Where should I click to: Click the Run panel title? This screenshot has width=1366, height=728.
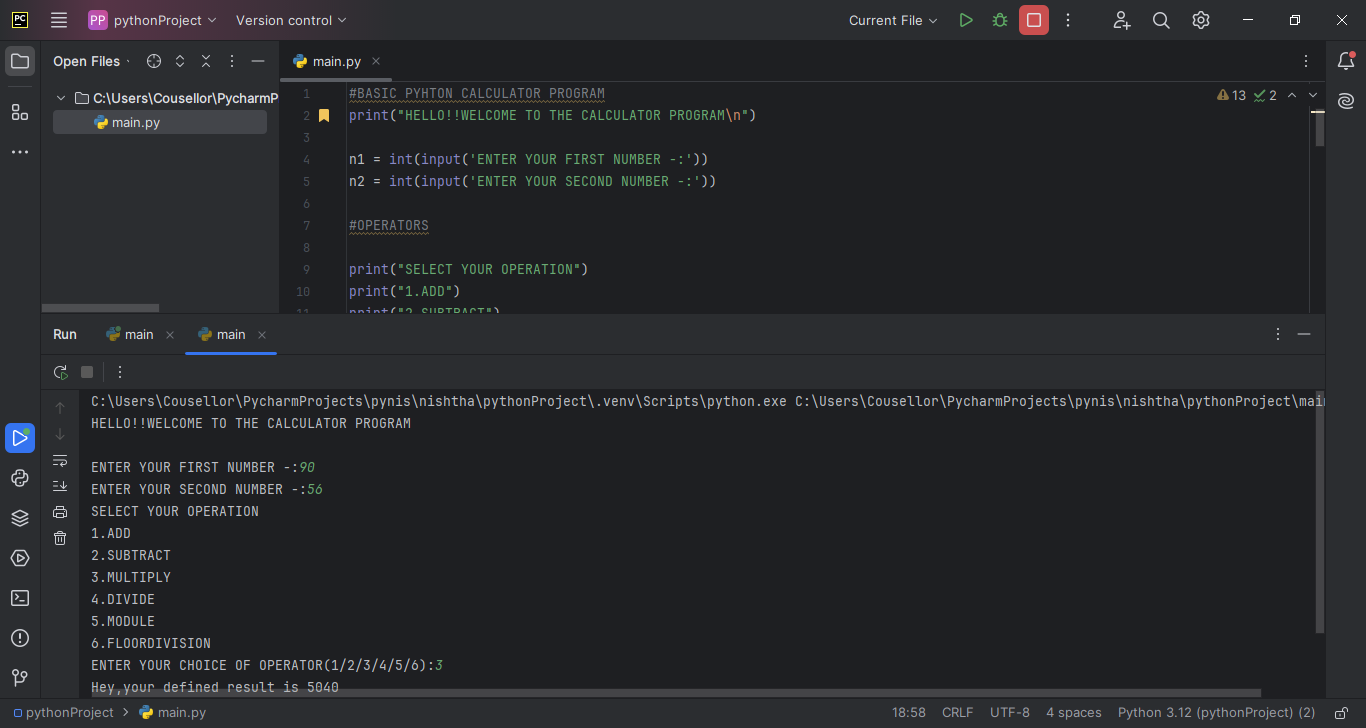65,334
